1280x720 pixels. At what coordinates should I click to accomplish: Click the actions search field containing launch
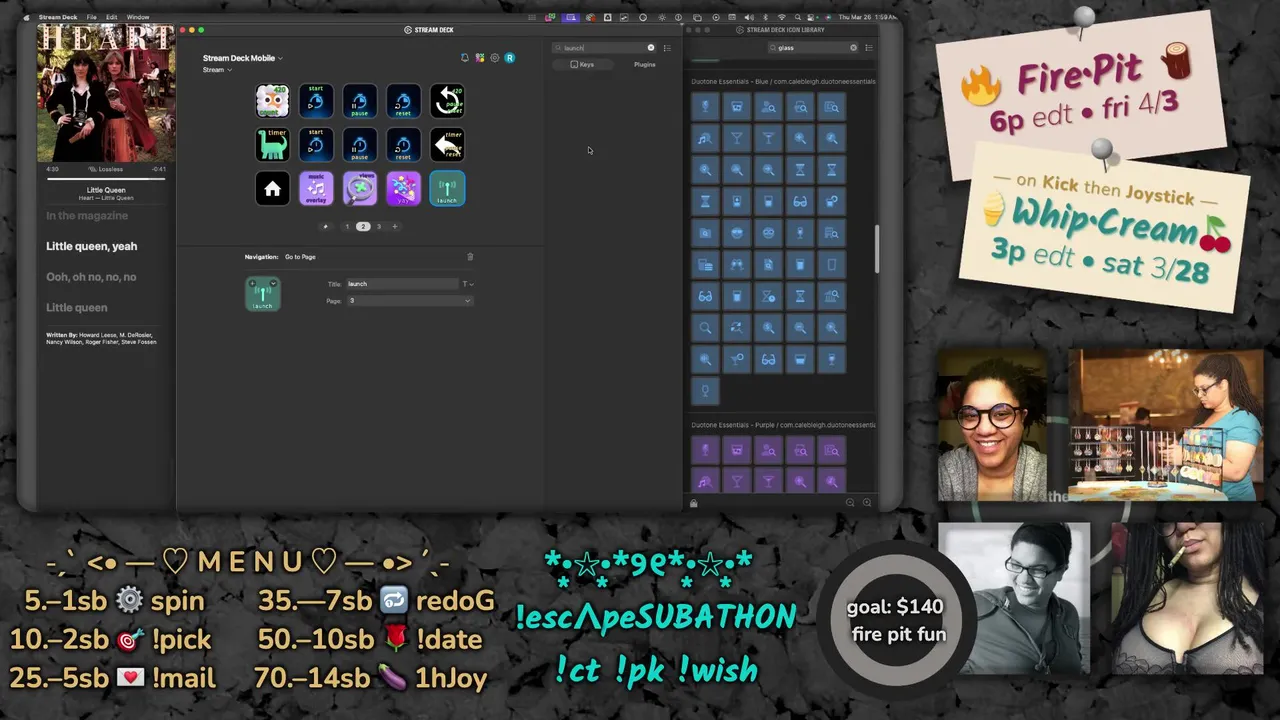[603, 48]
